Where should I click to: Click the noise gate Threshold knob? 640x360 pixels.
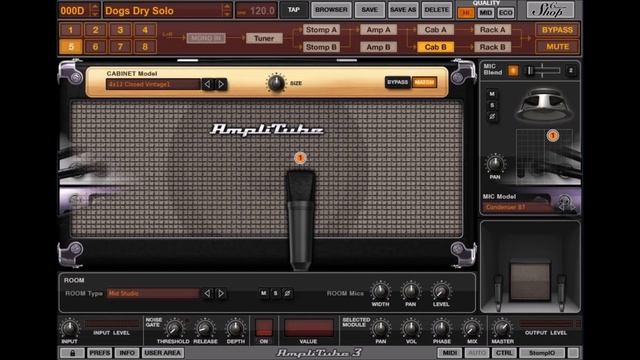174,328
